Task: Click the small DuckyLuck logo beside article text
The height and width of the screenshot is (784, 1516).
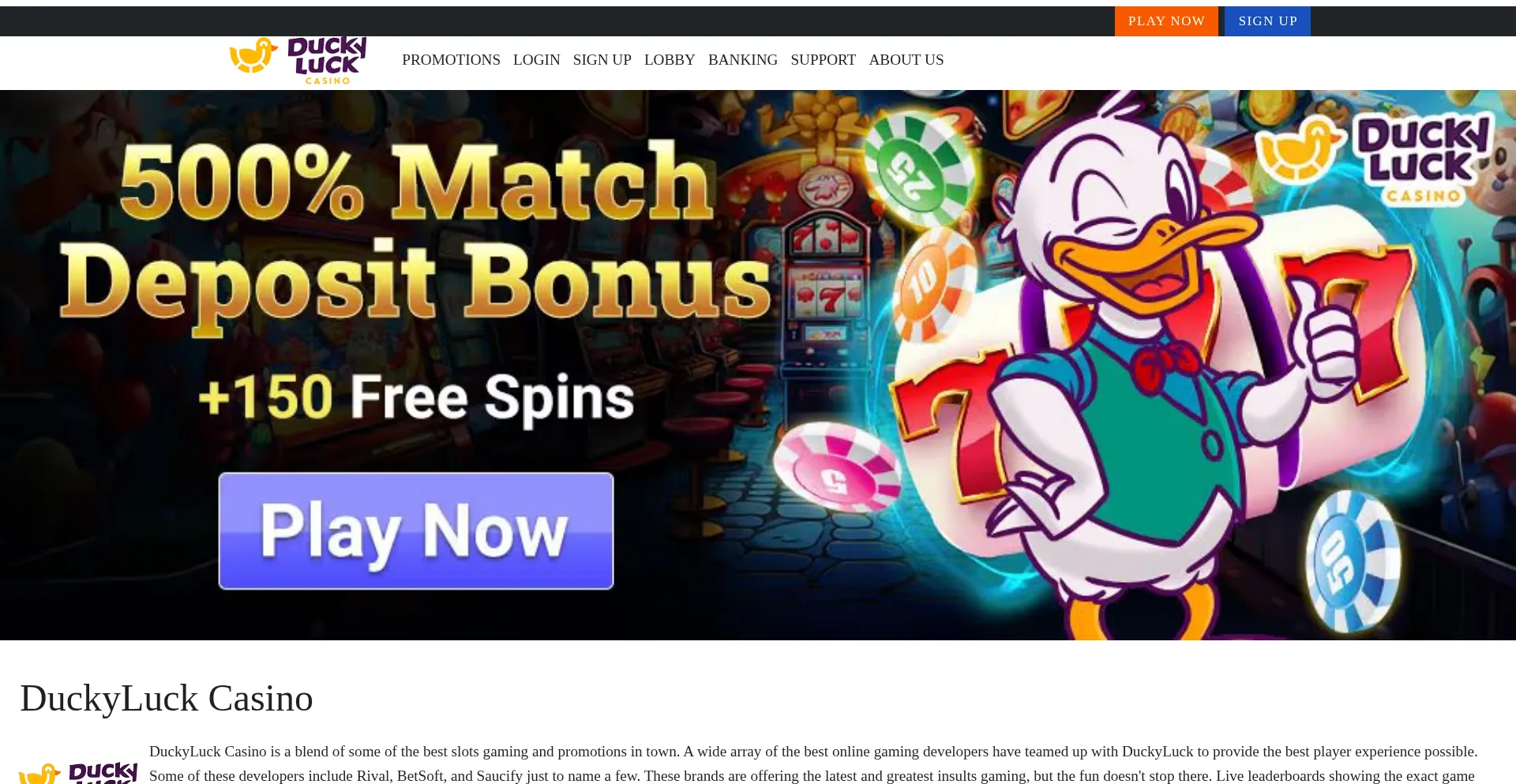Action: click(78, 772)
